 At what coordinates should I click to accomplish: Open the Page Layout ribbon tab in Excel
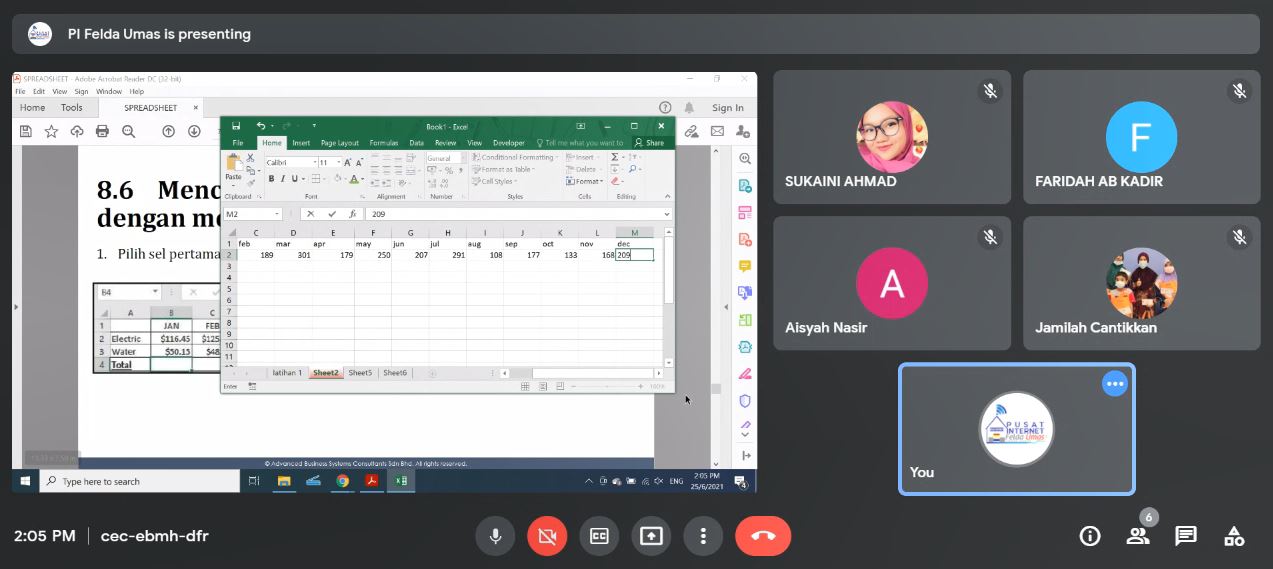[339, 143]
